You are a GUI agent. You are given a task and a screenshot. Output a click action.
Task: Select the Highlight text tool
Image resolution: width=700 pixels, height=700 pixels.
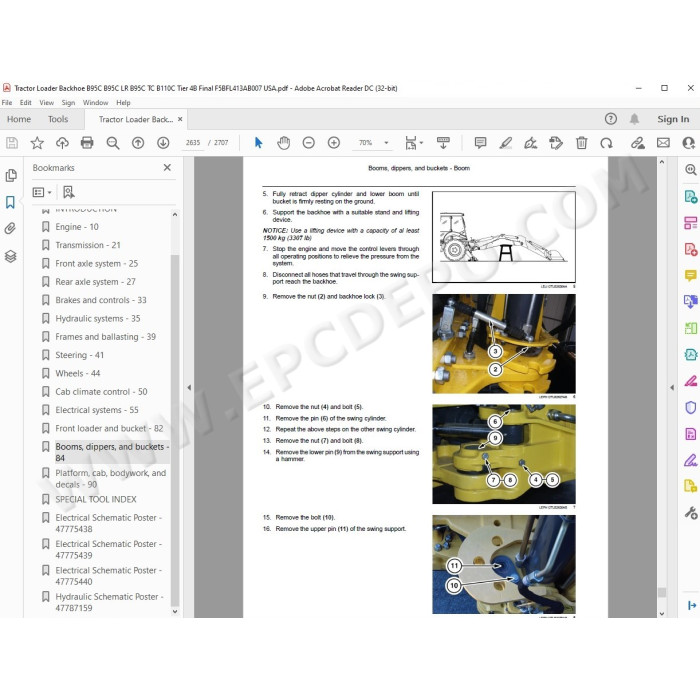(505, 143)
